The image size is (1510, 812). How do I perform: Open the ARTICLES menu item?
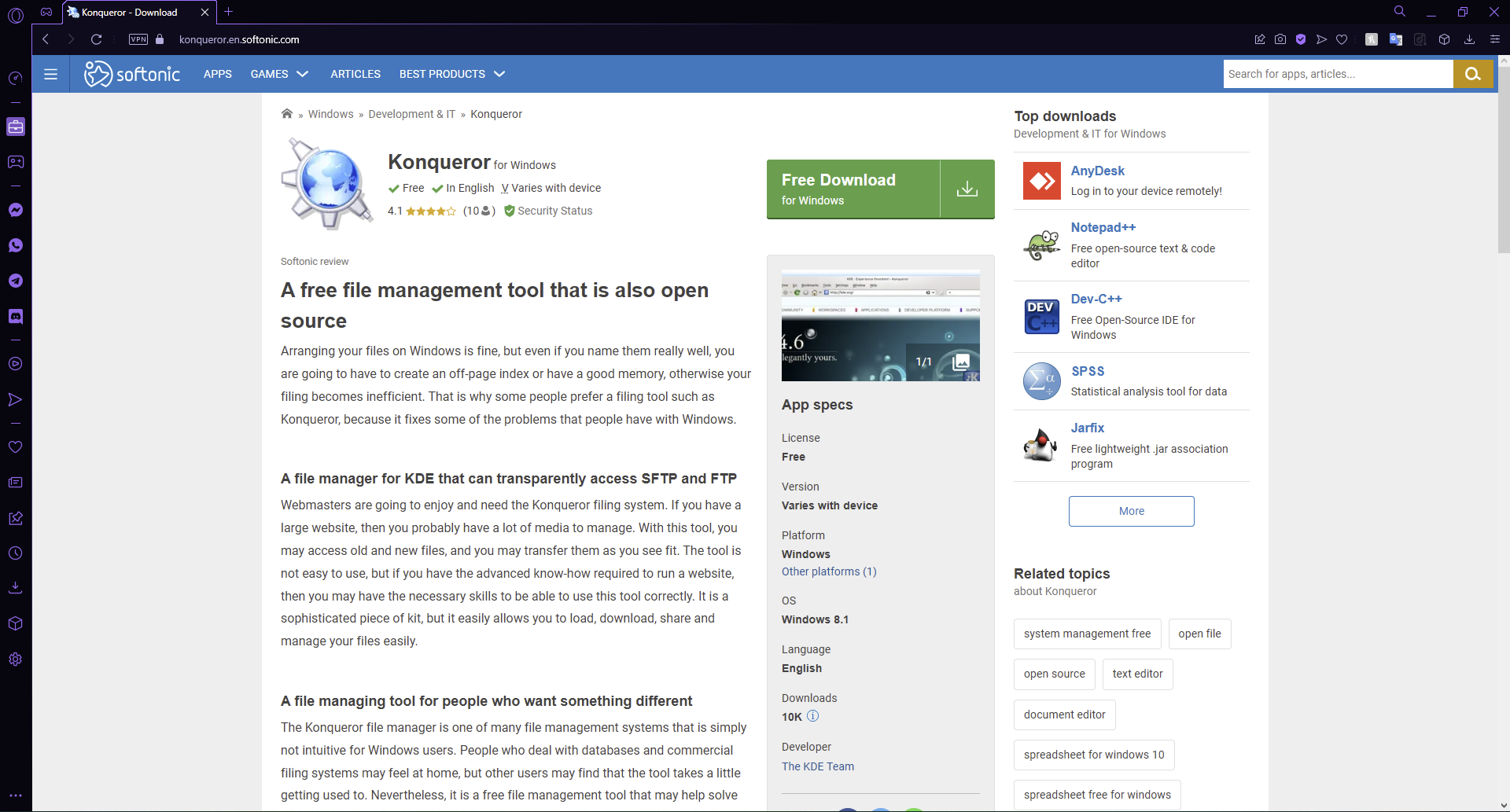coord(355,73)
